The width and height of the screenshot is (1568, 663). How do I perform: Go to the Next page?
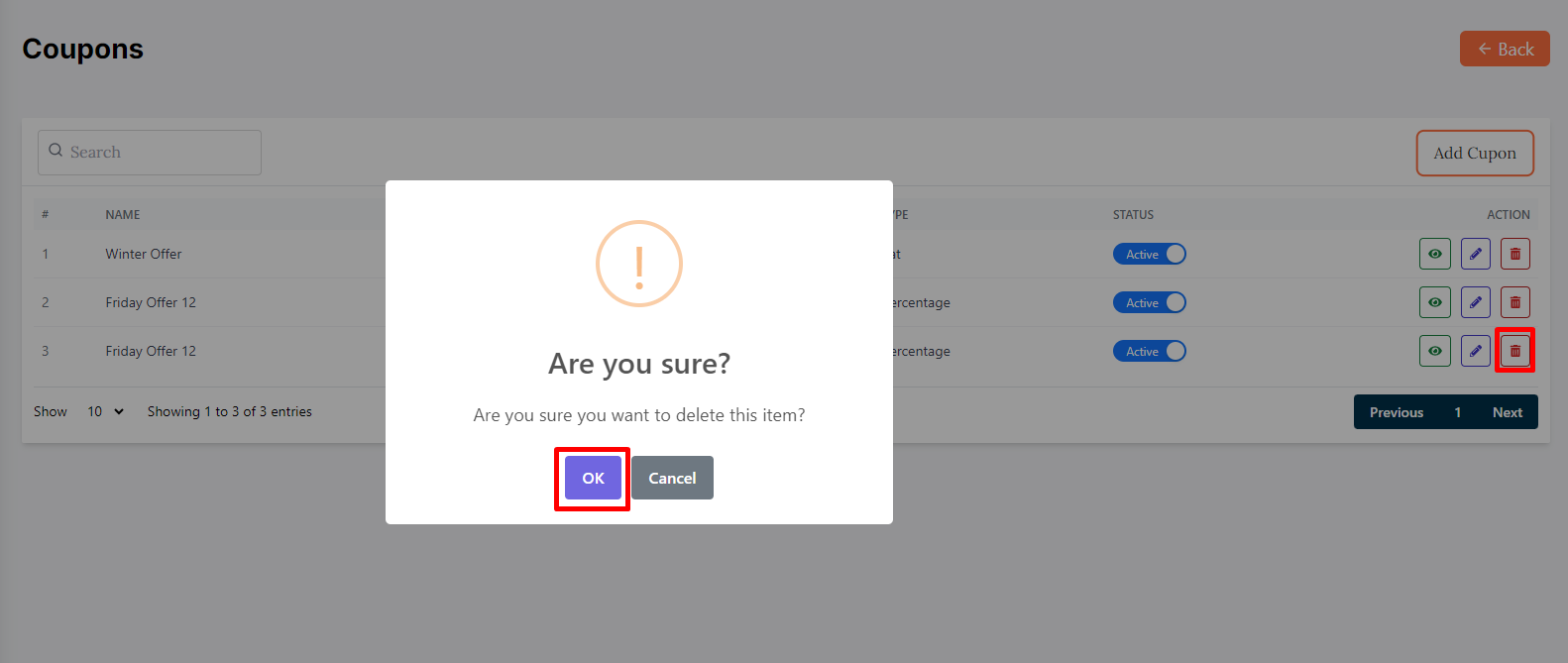(1507, 412)
